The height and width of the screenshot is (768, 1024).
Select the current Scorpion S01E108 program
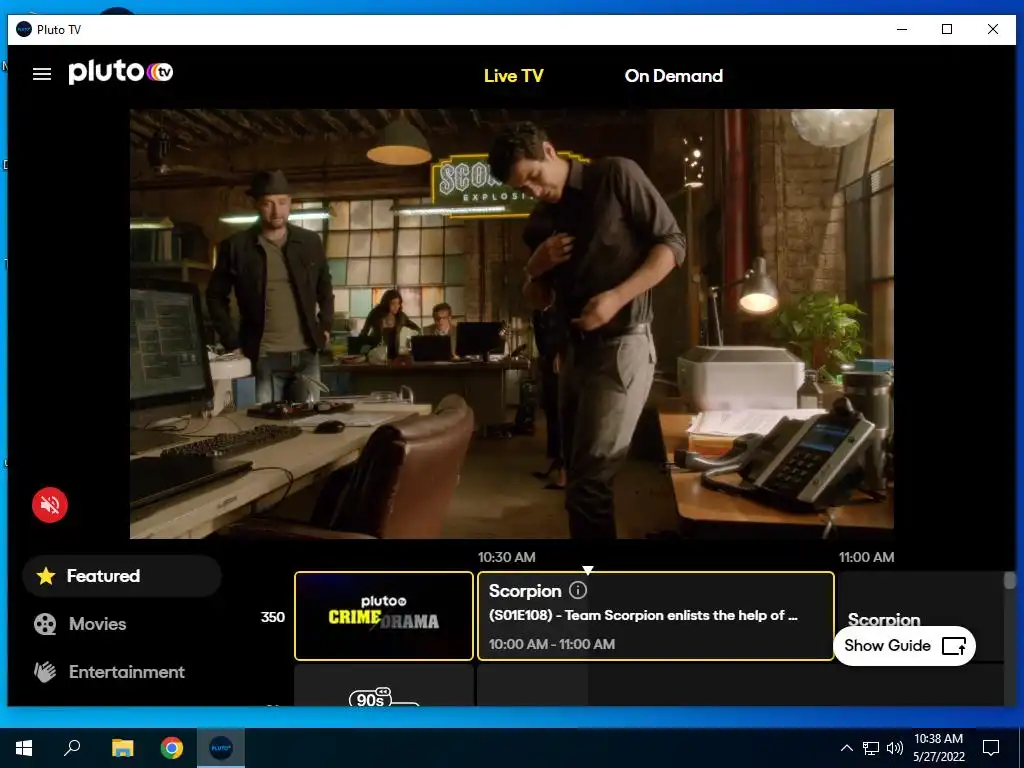(x=656, y=616)
